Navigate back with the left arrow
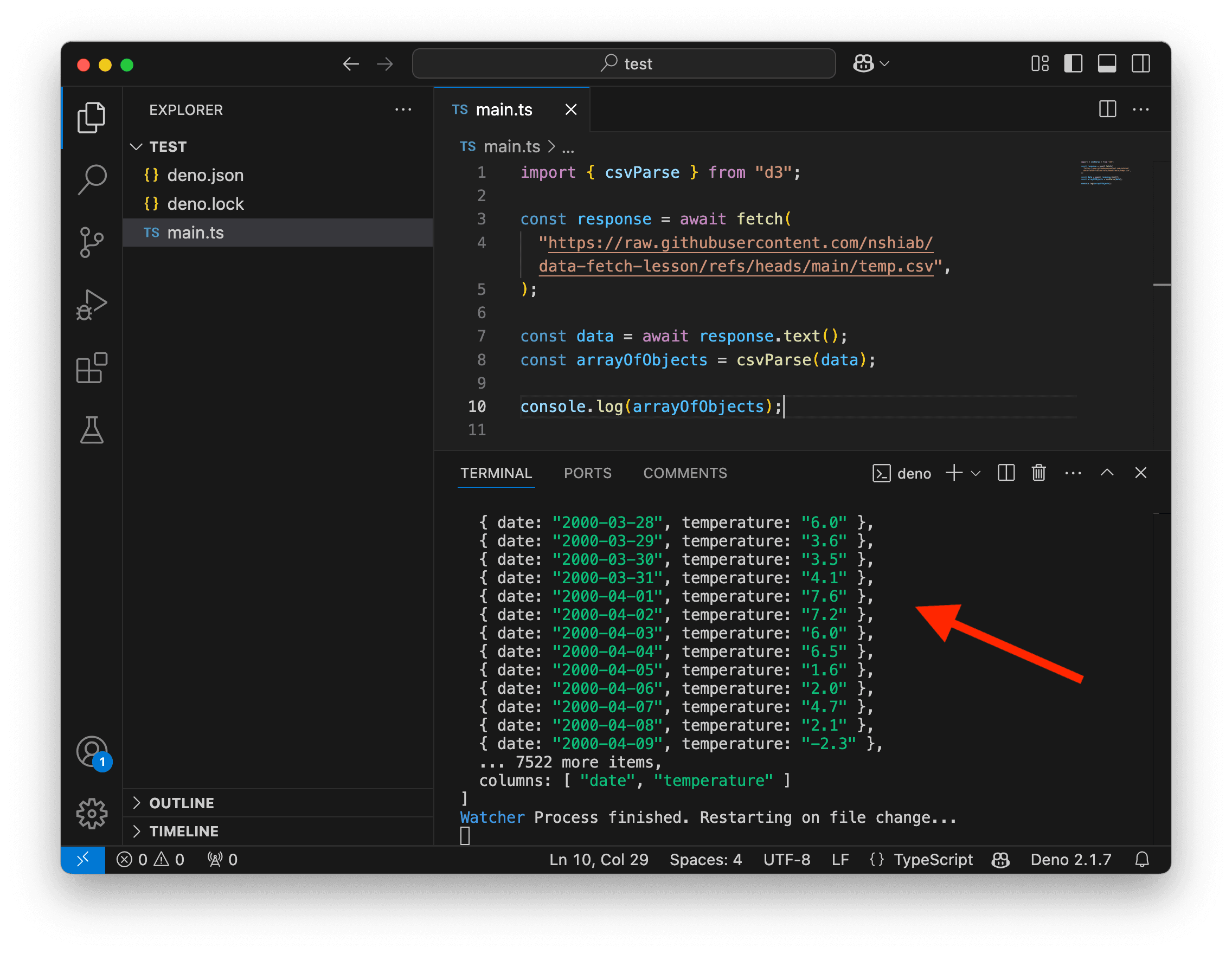 (x=351, y=64)
